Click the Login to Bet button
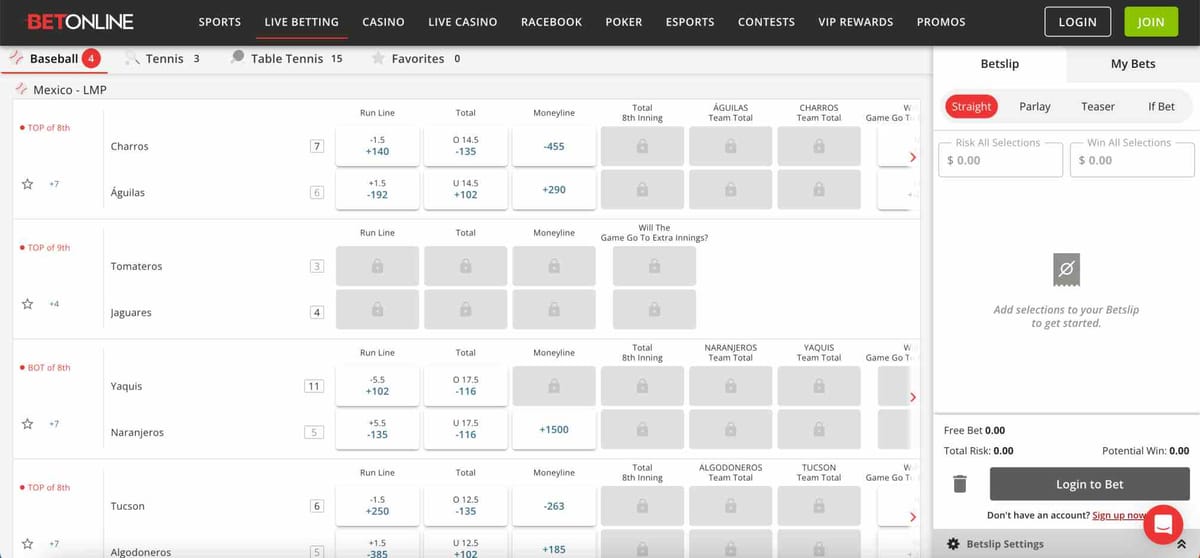 1089,484
